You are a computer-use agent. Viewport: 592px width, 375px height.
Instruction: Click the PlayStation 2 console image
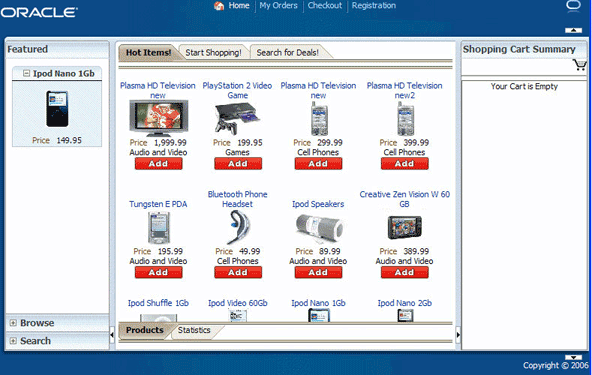(x=237, y=119)
